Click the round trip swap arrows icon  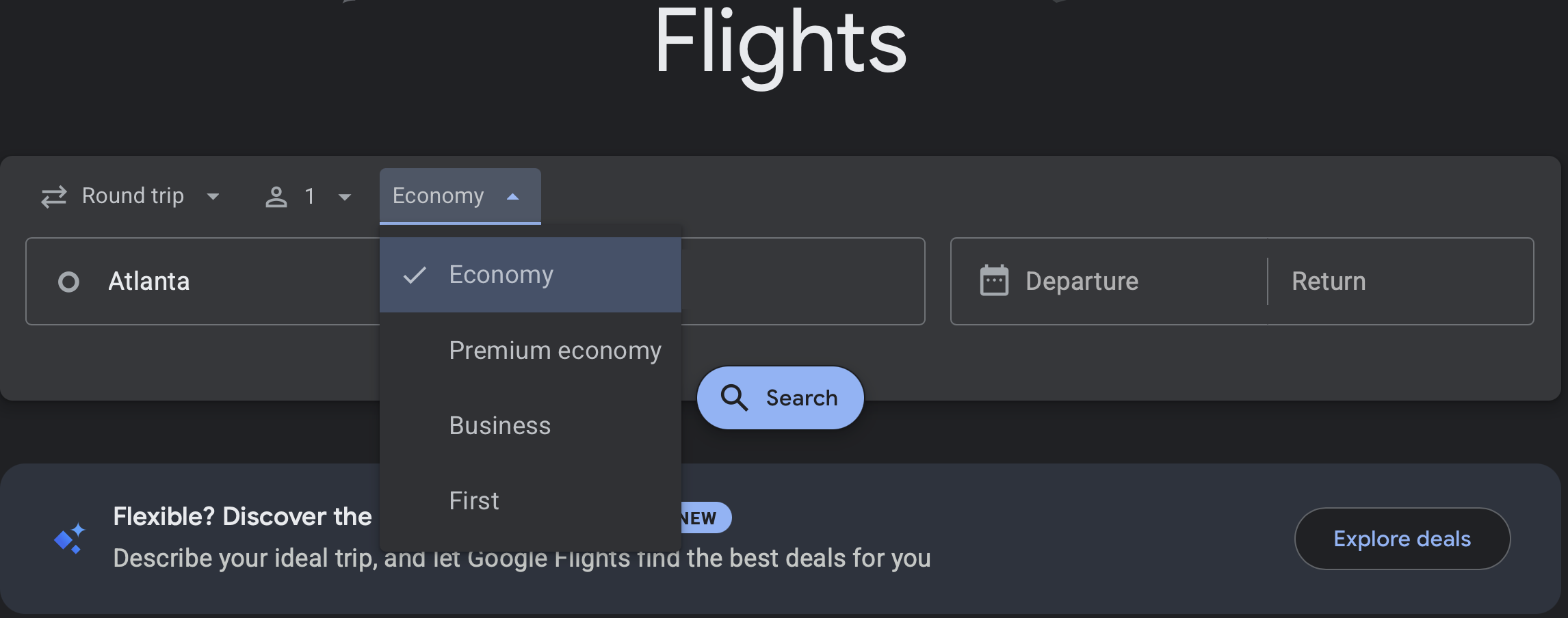(x=54, y=197)
